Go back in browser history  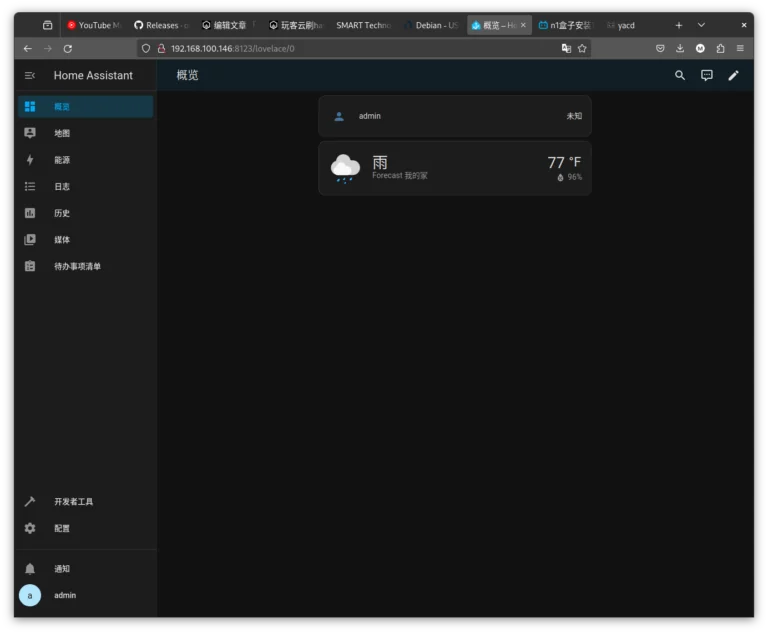[x=27, y=49]
